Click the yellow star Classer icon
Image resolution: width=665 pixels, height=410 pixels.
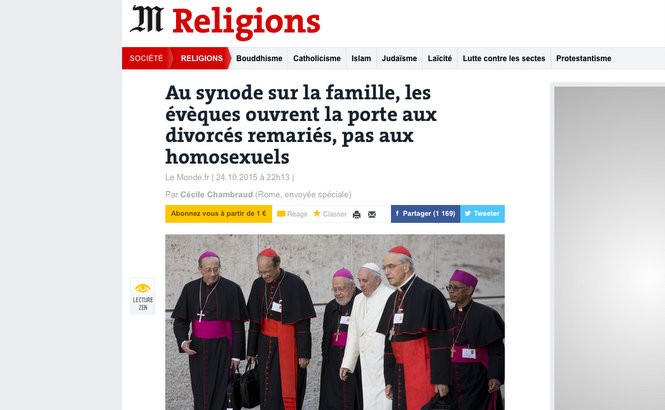tap(317, 213)
